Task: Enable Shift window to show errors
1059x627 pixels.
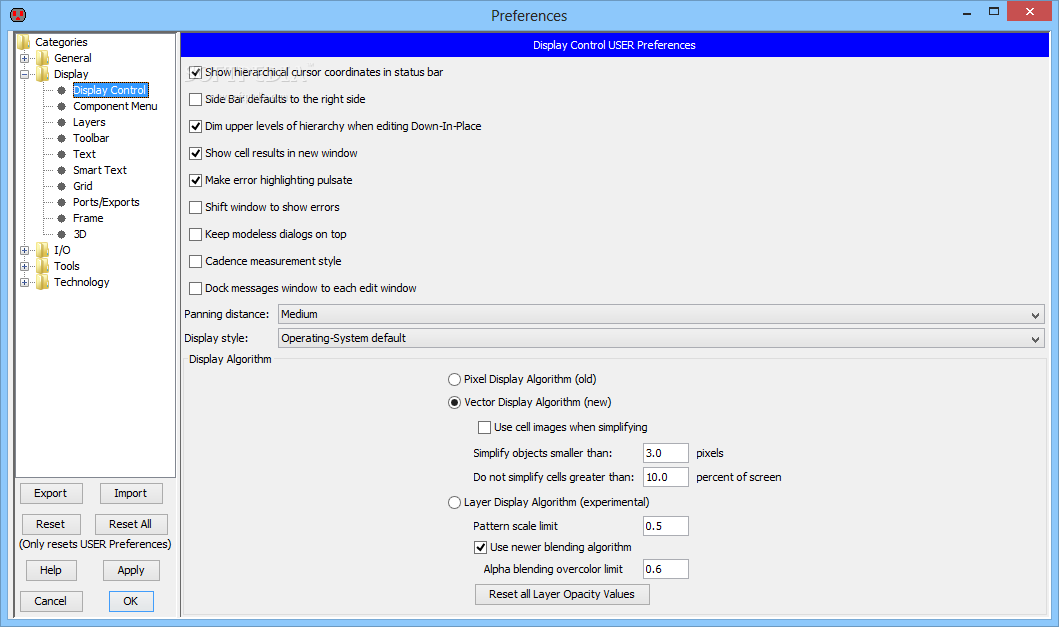Action: click(195, 207)
